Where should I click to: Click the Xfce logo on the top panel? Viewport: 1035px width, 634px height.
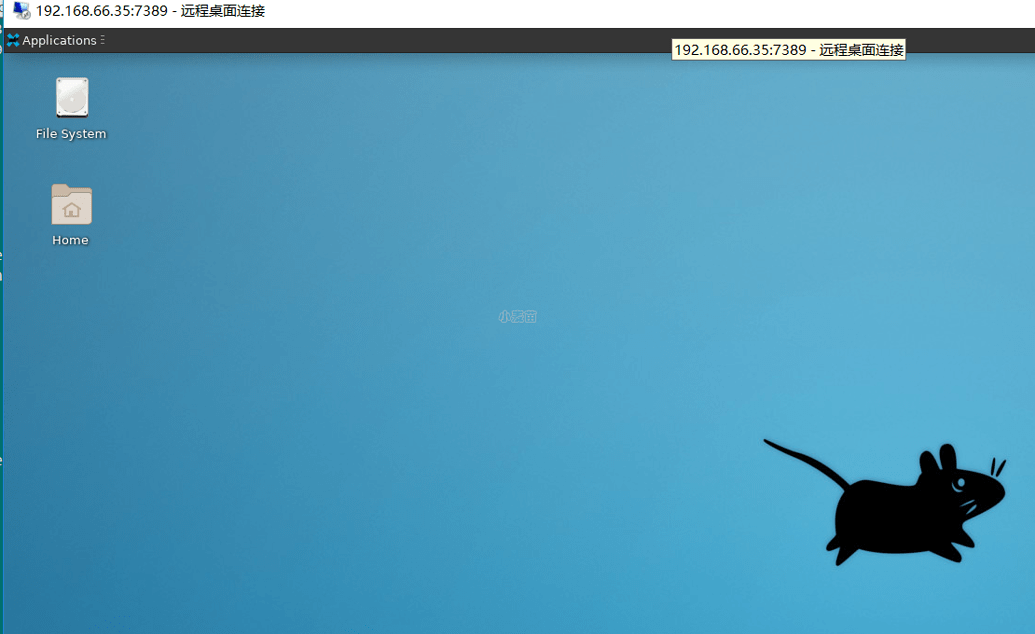point(13,41)
